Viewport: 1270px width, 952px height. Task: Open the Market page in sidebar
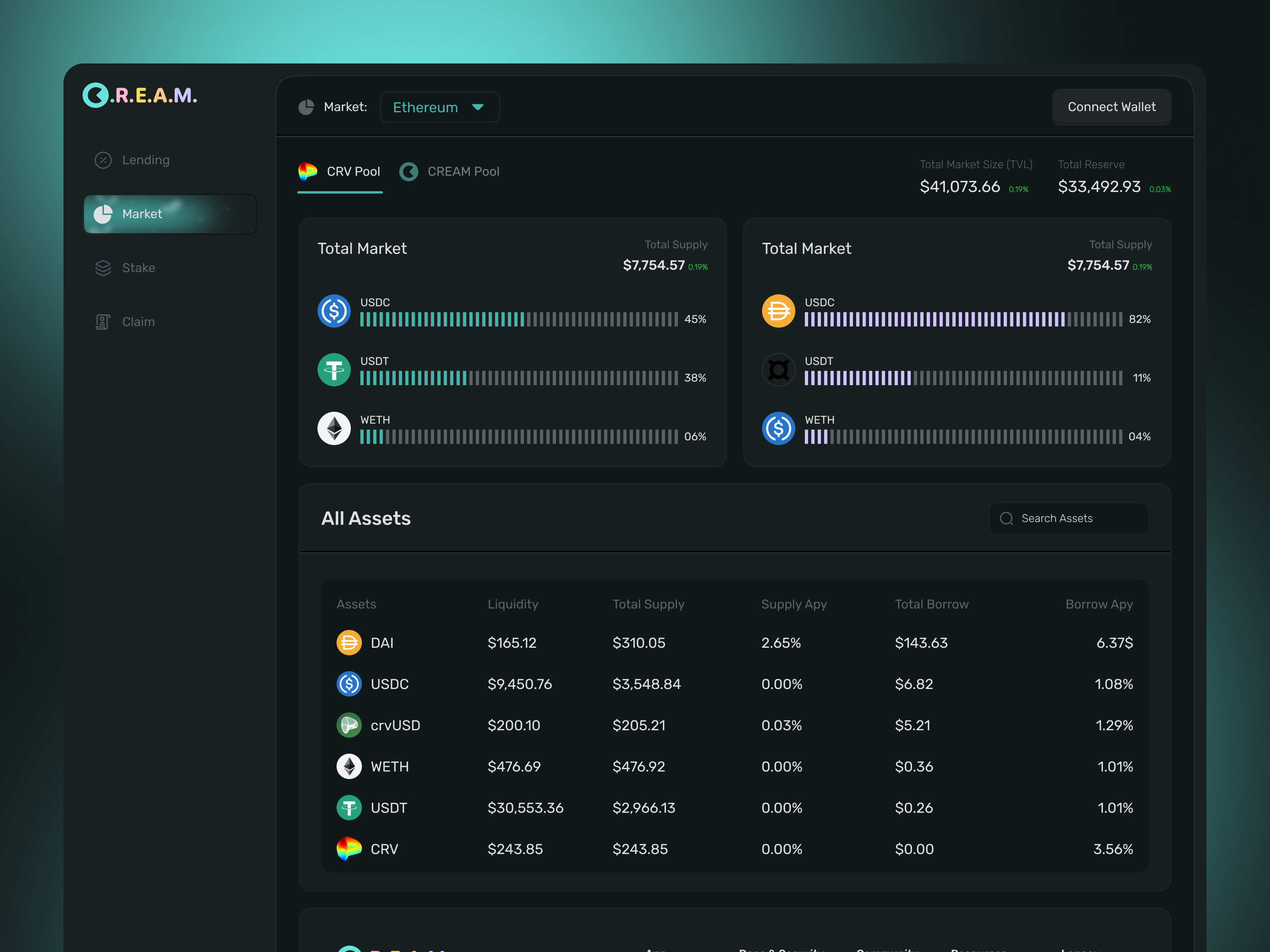coord(170,214)
